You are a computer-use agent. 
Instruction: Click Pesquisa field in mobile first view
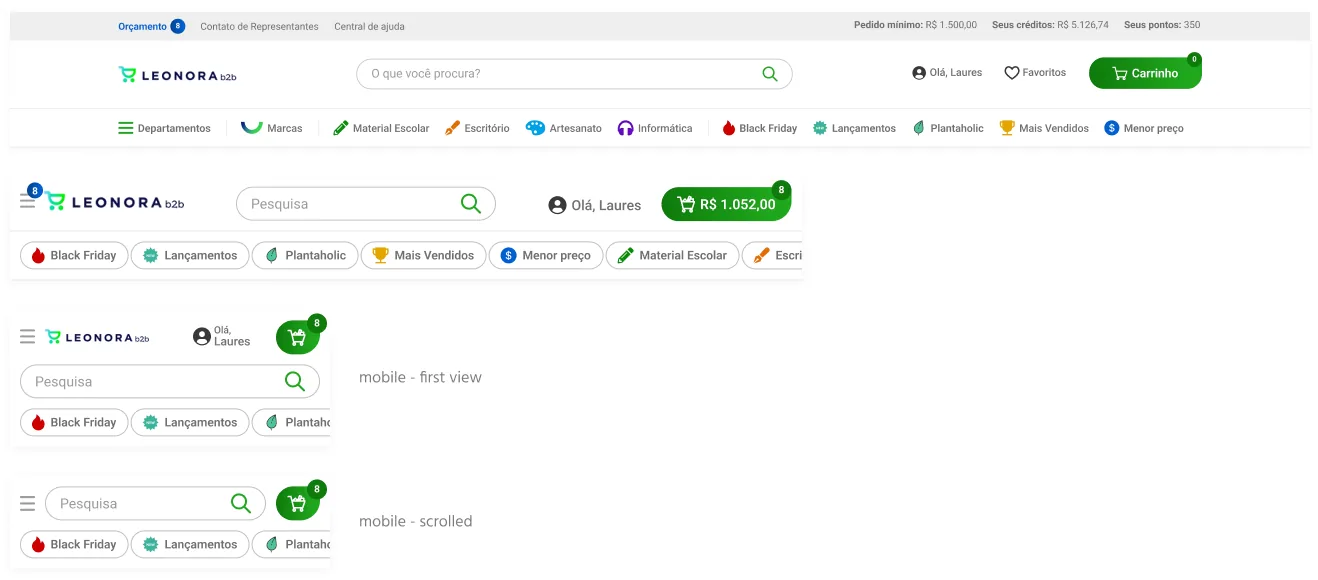(x=170, y=382)
